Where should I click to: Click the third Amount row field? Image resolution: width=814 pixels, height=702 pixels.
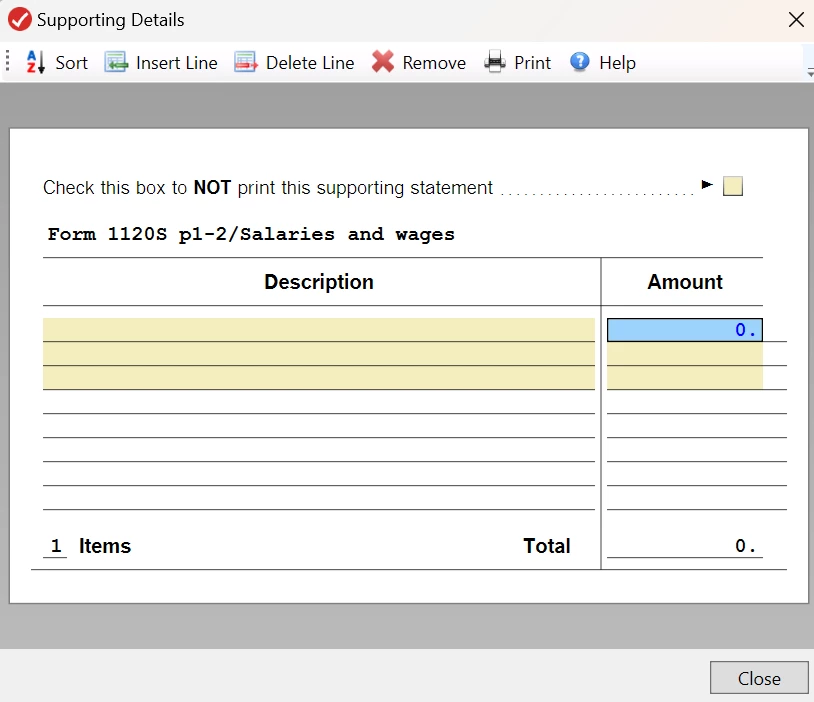pos(685,377)
